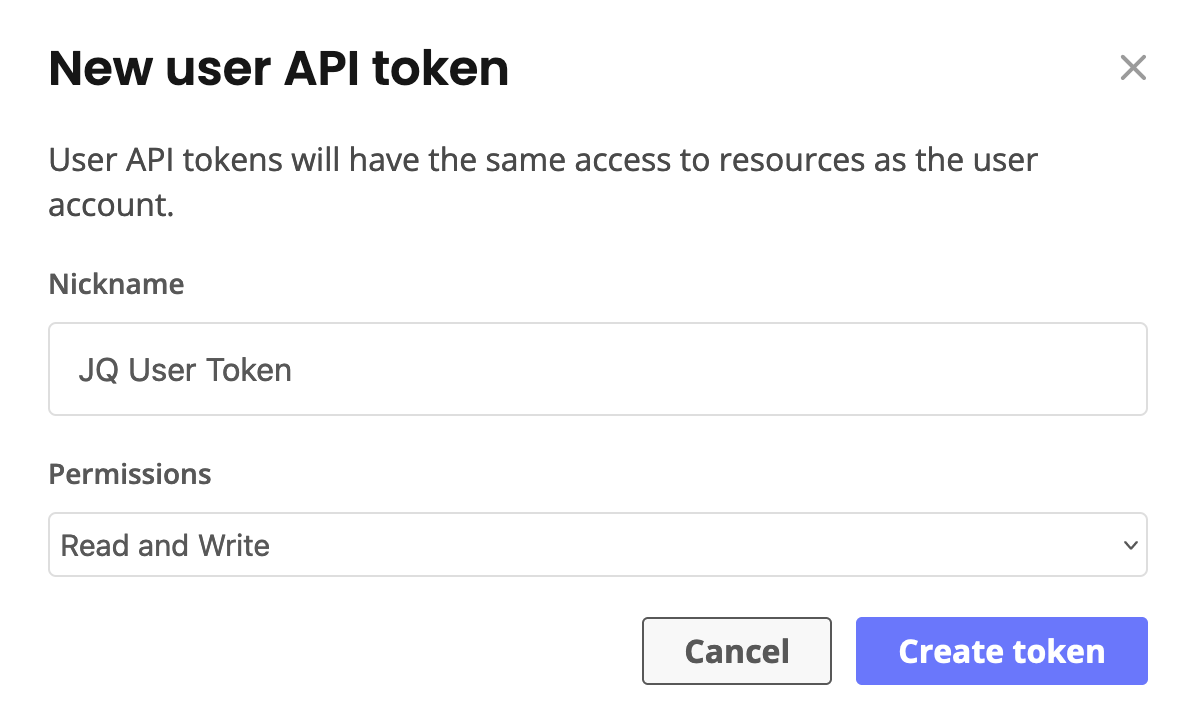Click Cancel to abort token creation
The width and height of the screenshot is (1190, 718).
[736, 651]
